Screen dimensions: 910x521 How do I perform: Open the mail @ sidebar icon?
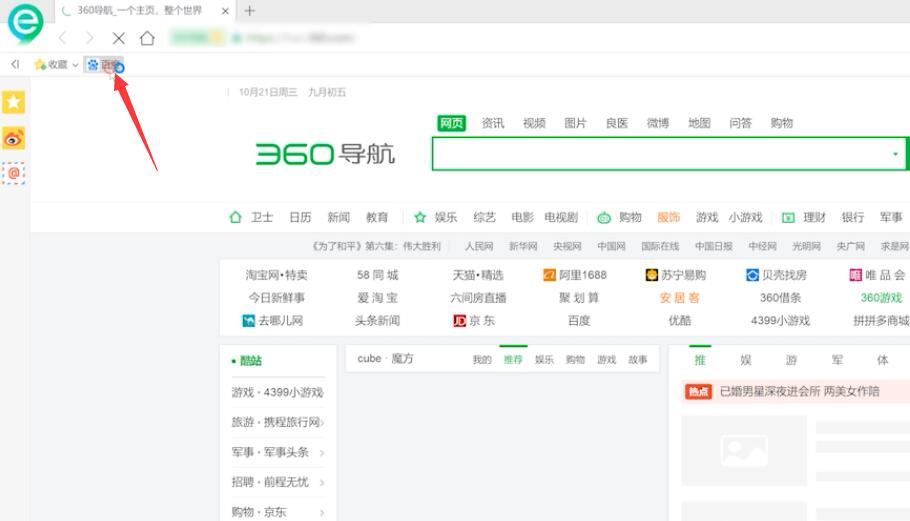pos(13,173)
